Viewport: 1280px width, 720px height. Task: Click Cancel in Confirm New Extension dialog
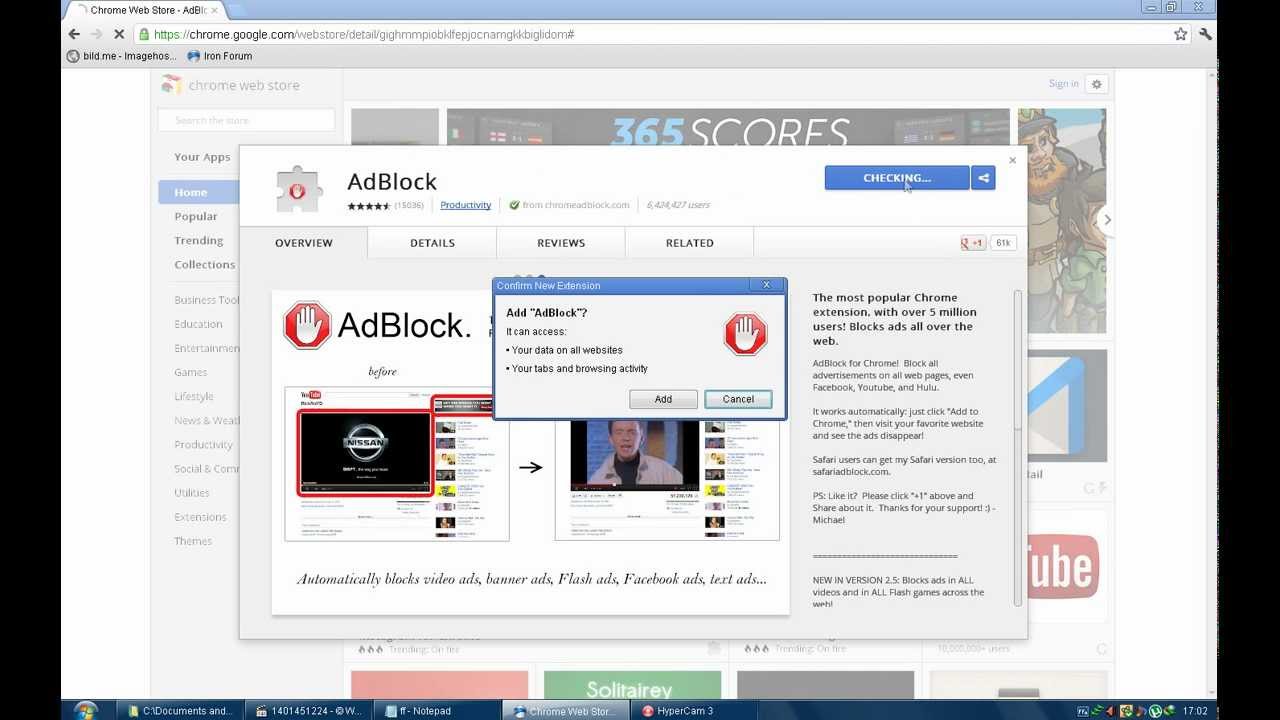[x=738, y=399]
